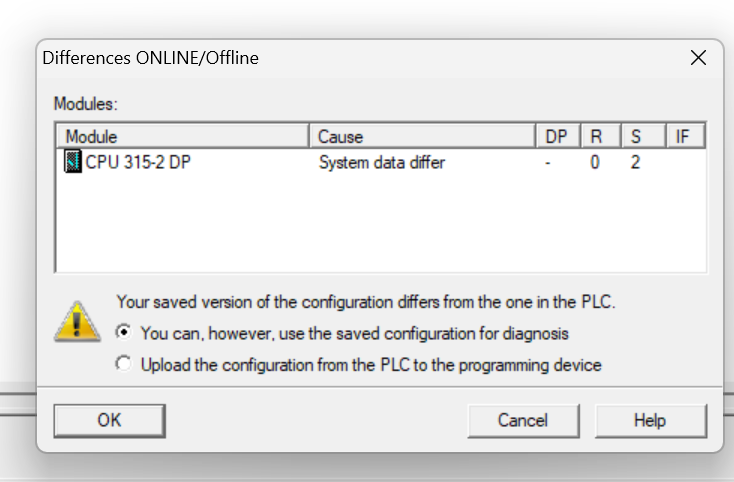Click the Cancel button
The image size is (734, 482).
pos(523,421)
